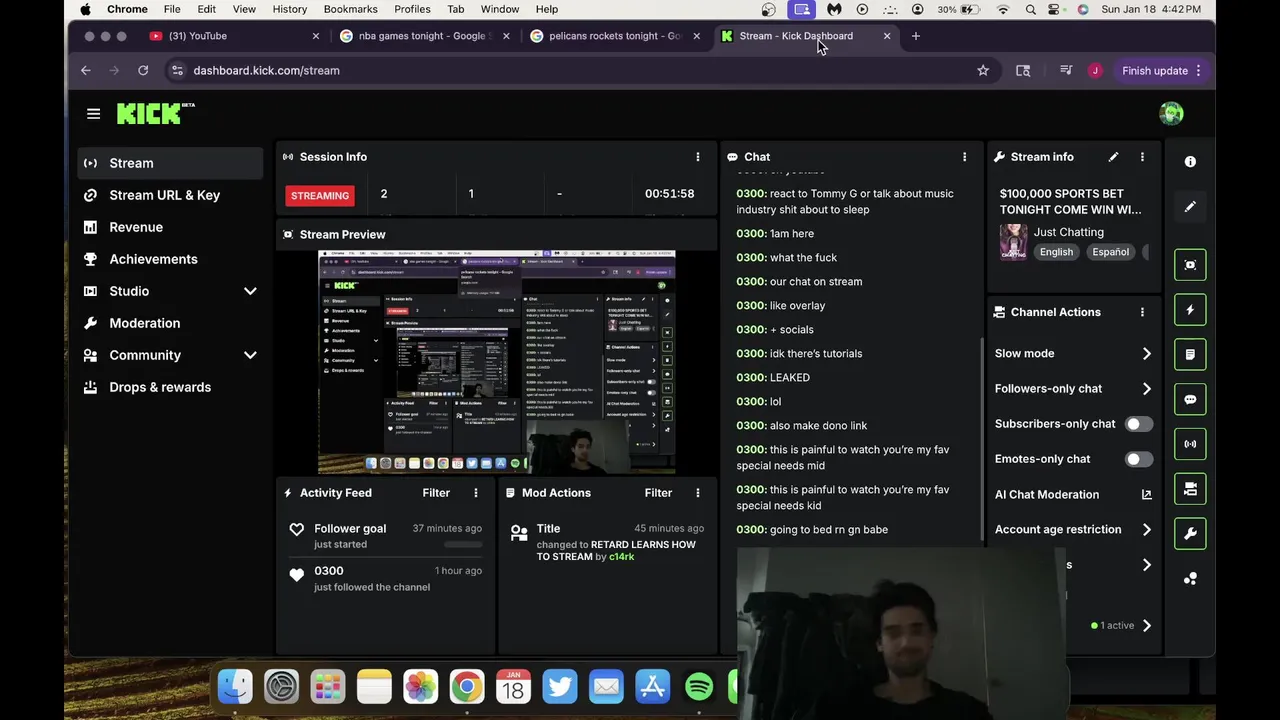Open a new browser tab
The image size is (1280, 720).
915,36
